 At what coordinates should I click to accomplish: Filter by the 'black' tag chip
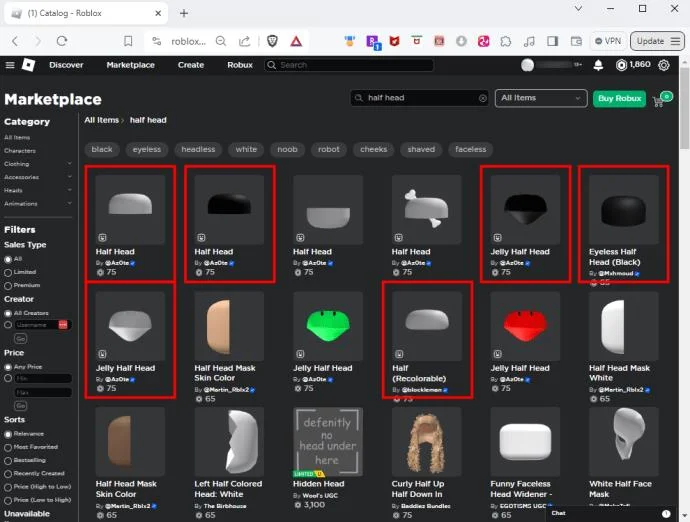point(102,150)
